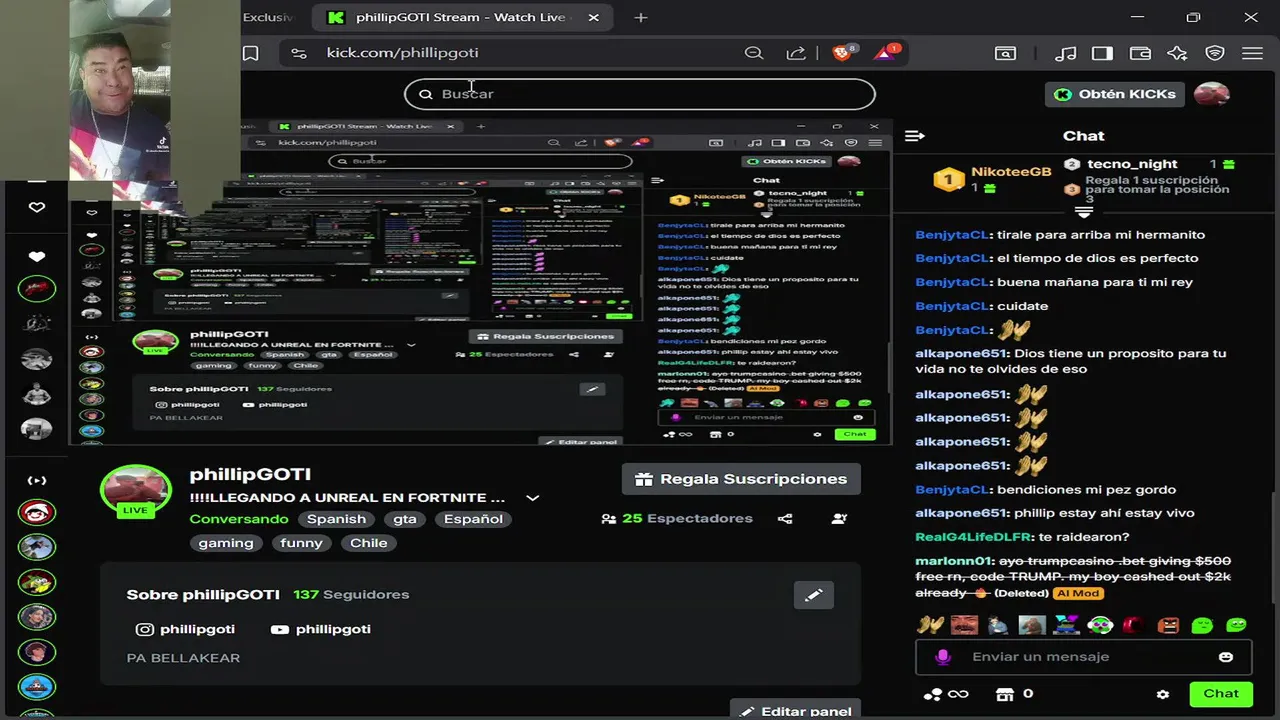1280x720 pixels.
Task: Click the Editar panel button
Action: (x=796, y=711)
